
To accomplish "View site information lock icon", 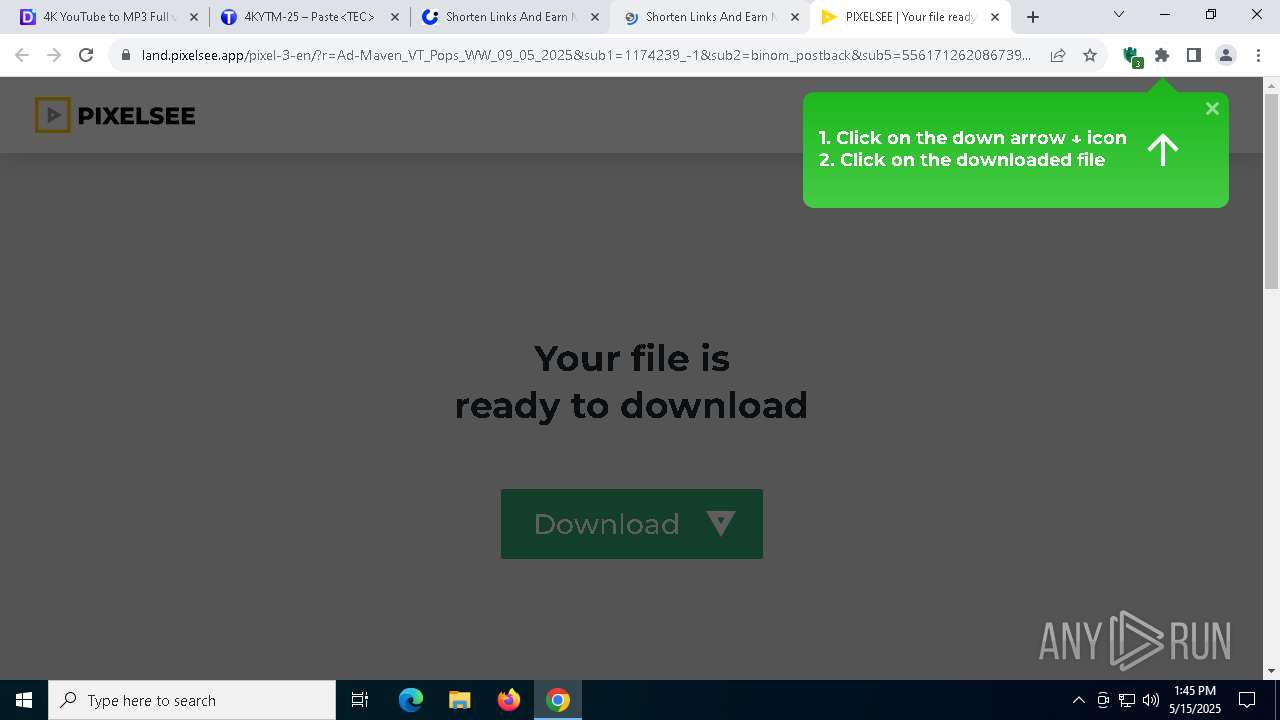I will [x=126, y=55].
